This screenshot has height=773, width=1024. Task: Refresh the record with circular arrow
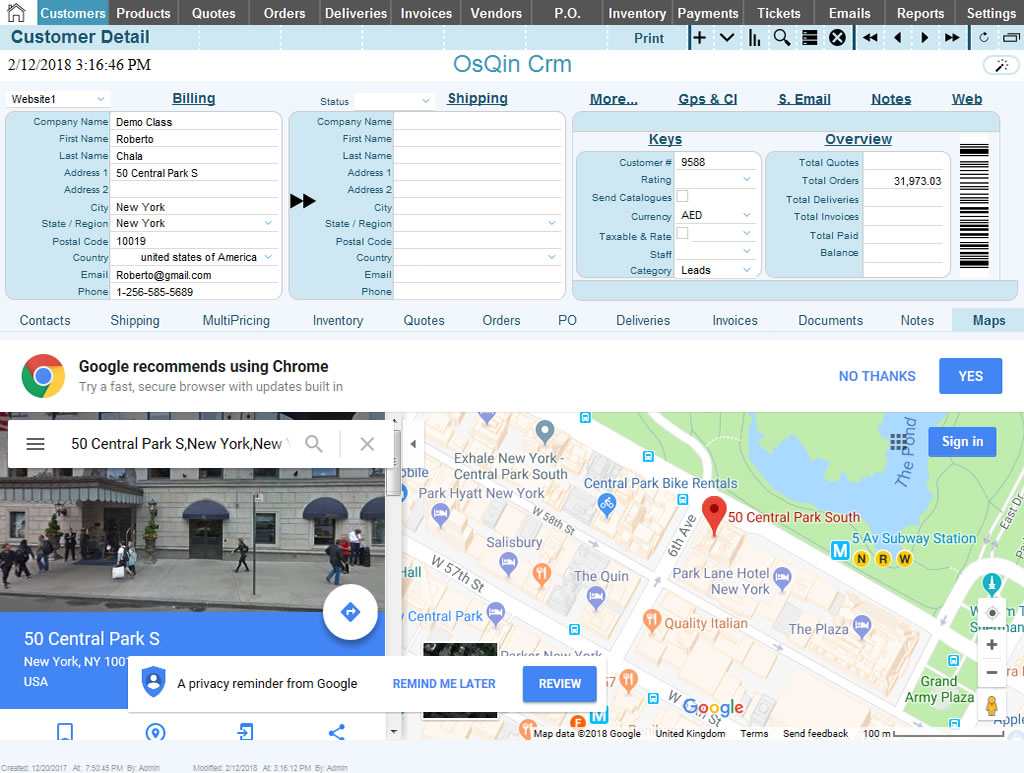(x=984, y=38)
